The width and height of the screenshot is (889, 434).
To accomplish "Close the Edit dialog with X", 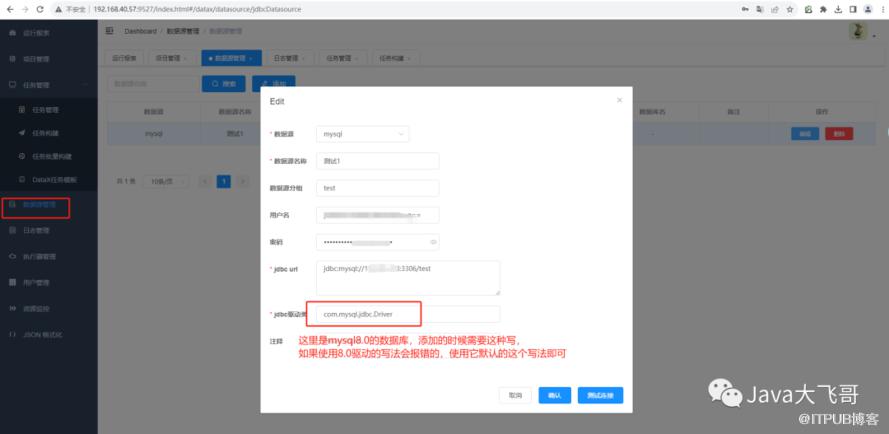I will (619, 100).
